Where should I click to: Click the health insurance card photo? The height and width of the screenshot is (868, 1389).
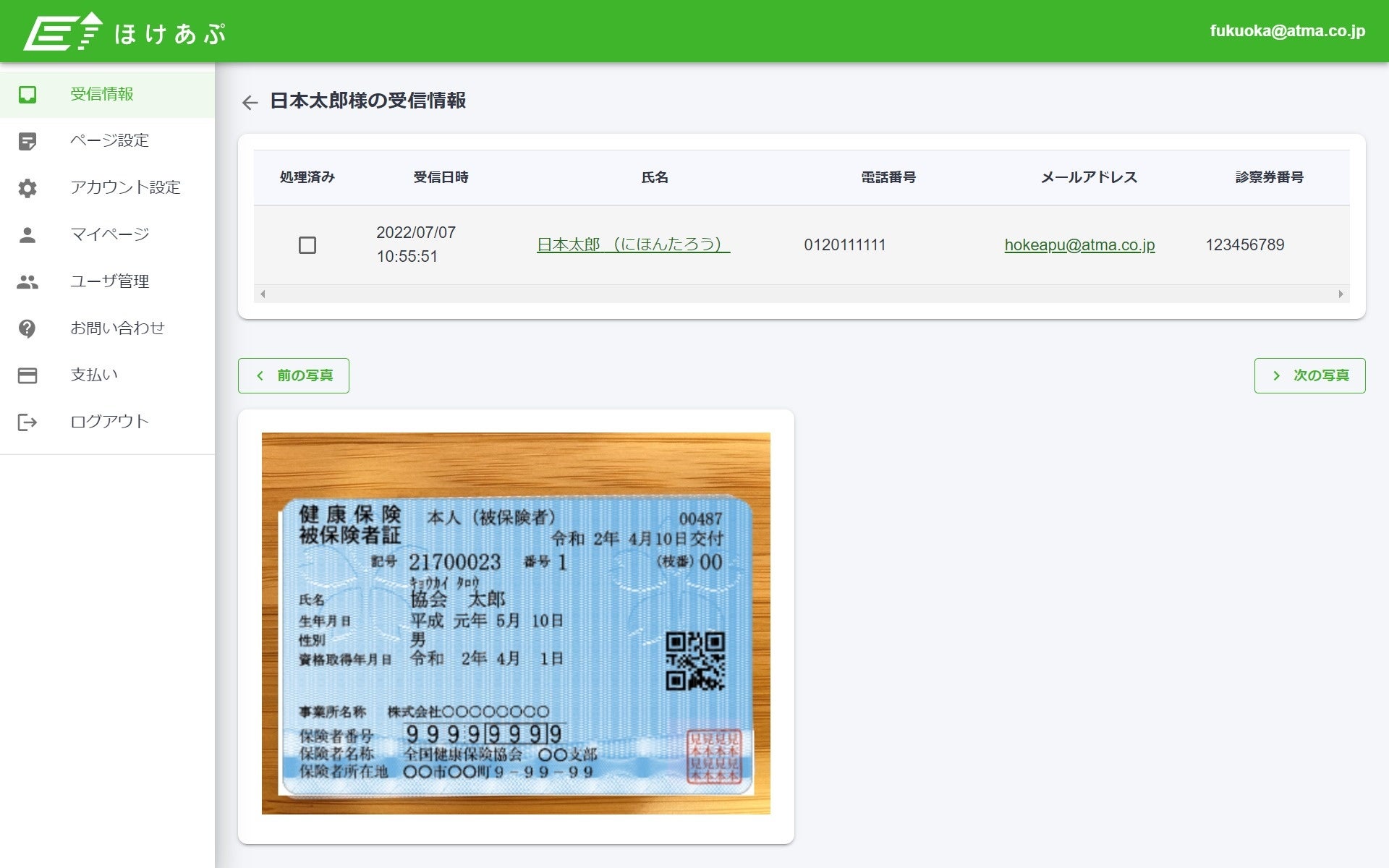[516, 623]
